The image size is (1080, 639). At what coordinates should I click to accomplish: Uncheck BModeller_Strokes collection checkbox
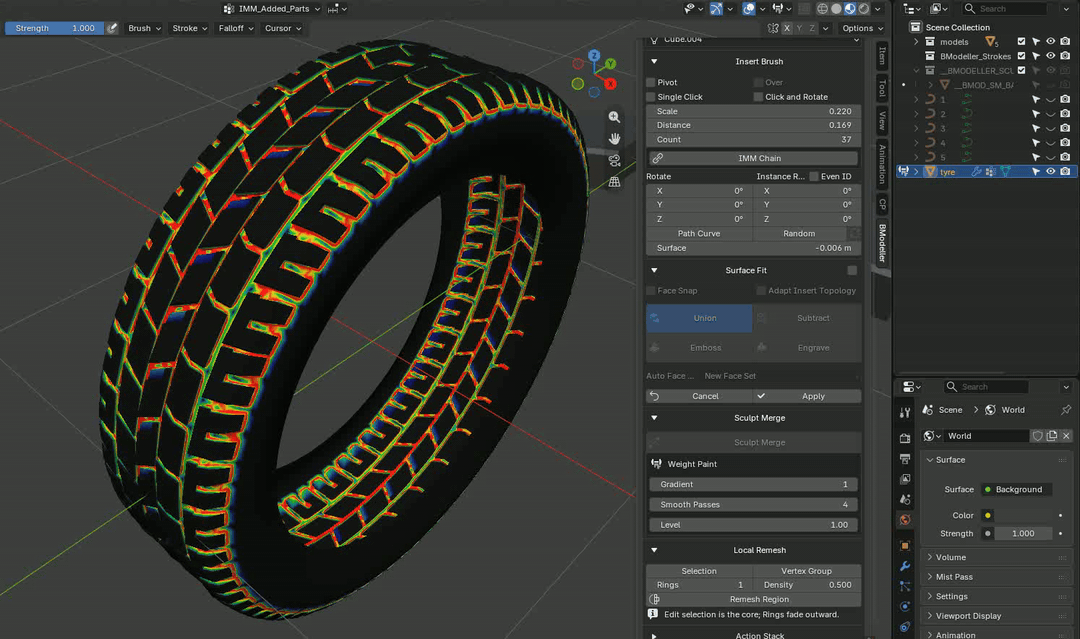1021,56
